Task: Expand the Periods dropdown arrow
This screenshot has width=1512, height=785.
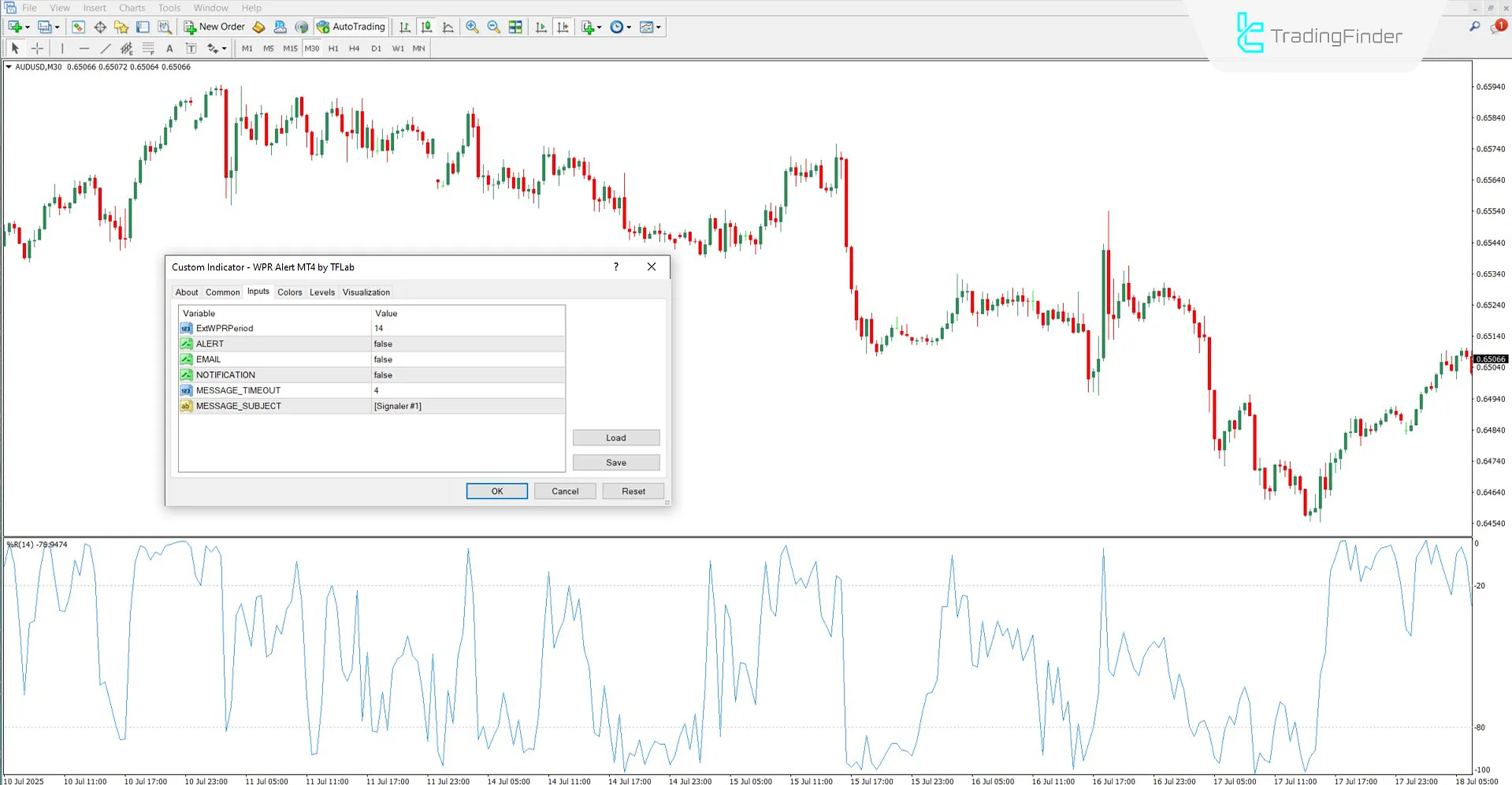Action: [x=630, y=26]
